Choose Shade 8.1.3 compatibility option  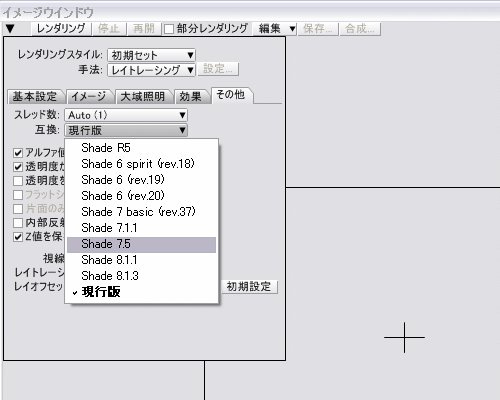pos(142,276)
